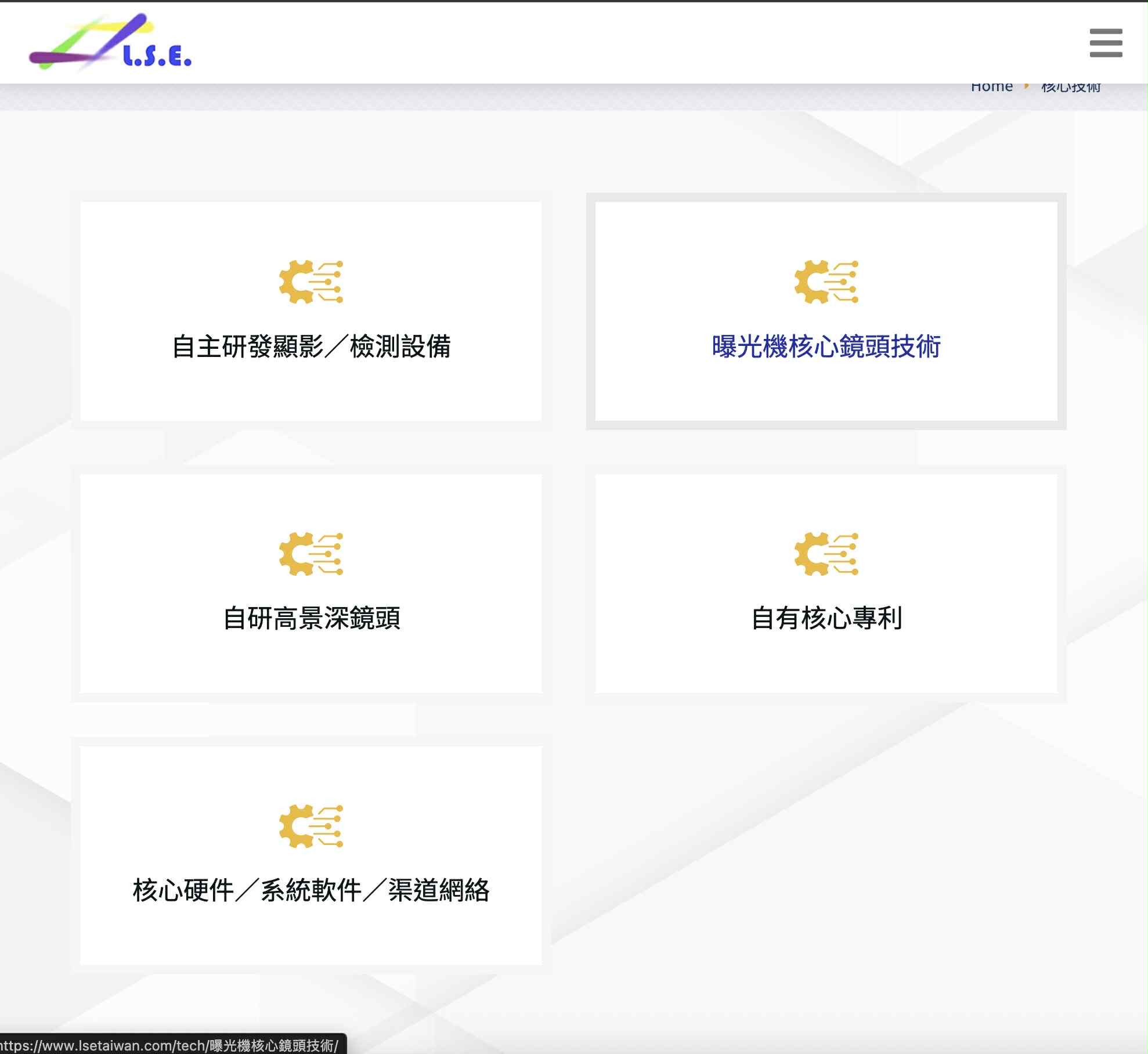Click the gear icon above 自研高景深鏡頭
The height and width of the screenshot is (1054, 1148).
pos(311,554)
